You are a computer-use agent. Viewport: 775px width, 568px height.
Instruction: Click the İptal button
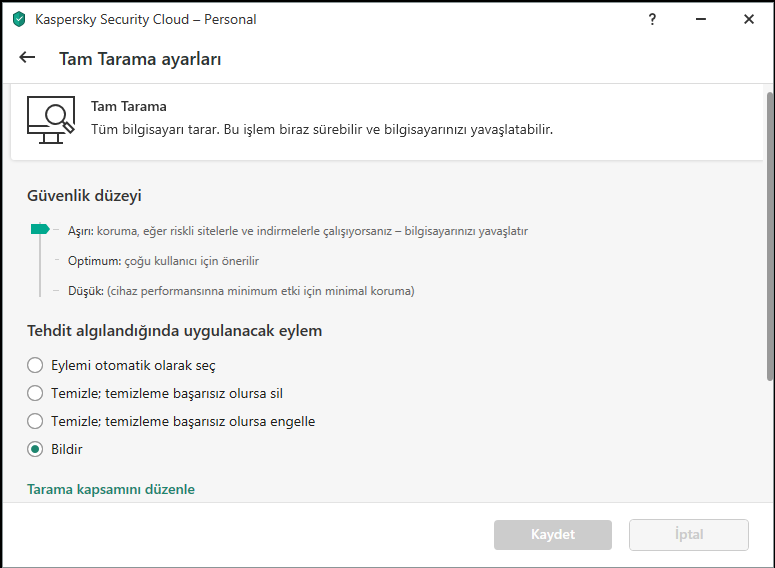(689, 534)
